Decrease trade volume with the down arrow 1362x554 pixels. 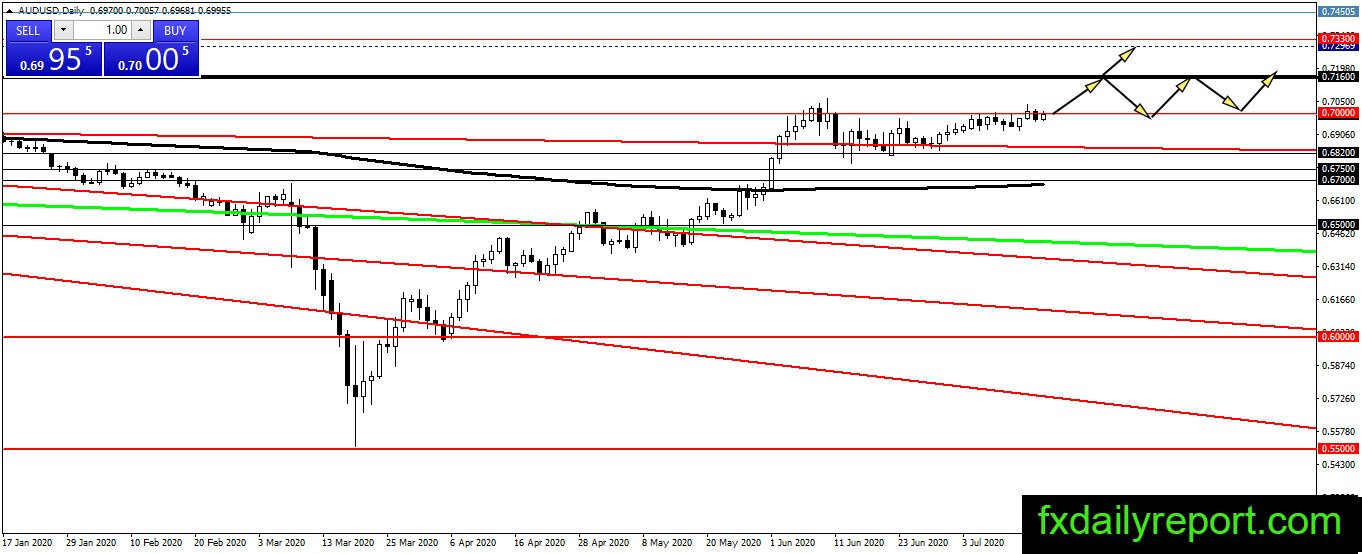tap(63, 30)
